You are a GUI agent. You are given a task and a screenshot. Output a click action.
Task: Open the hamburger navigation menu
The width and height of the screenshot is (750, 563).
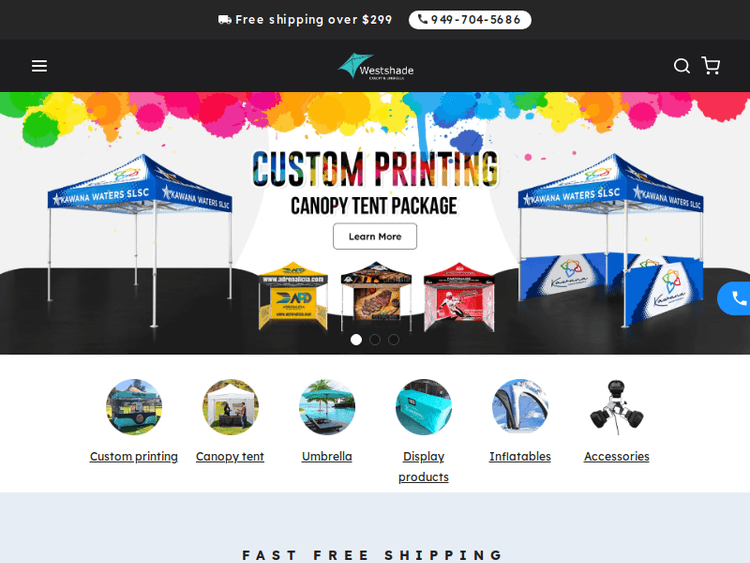click(x=39, y=66)
